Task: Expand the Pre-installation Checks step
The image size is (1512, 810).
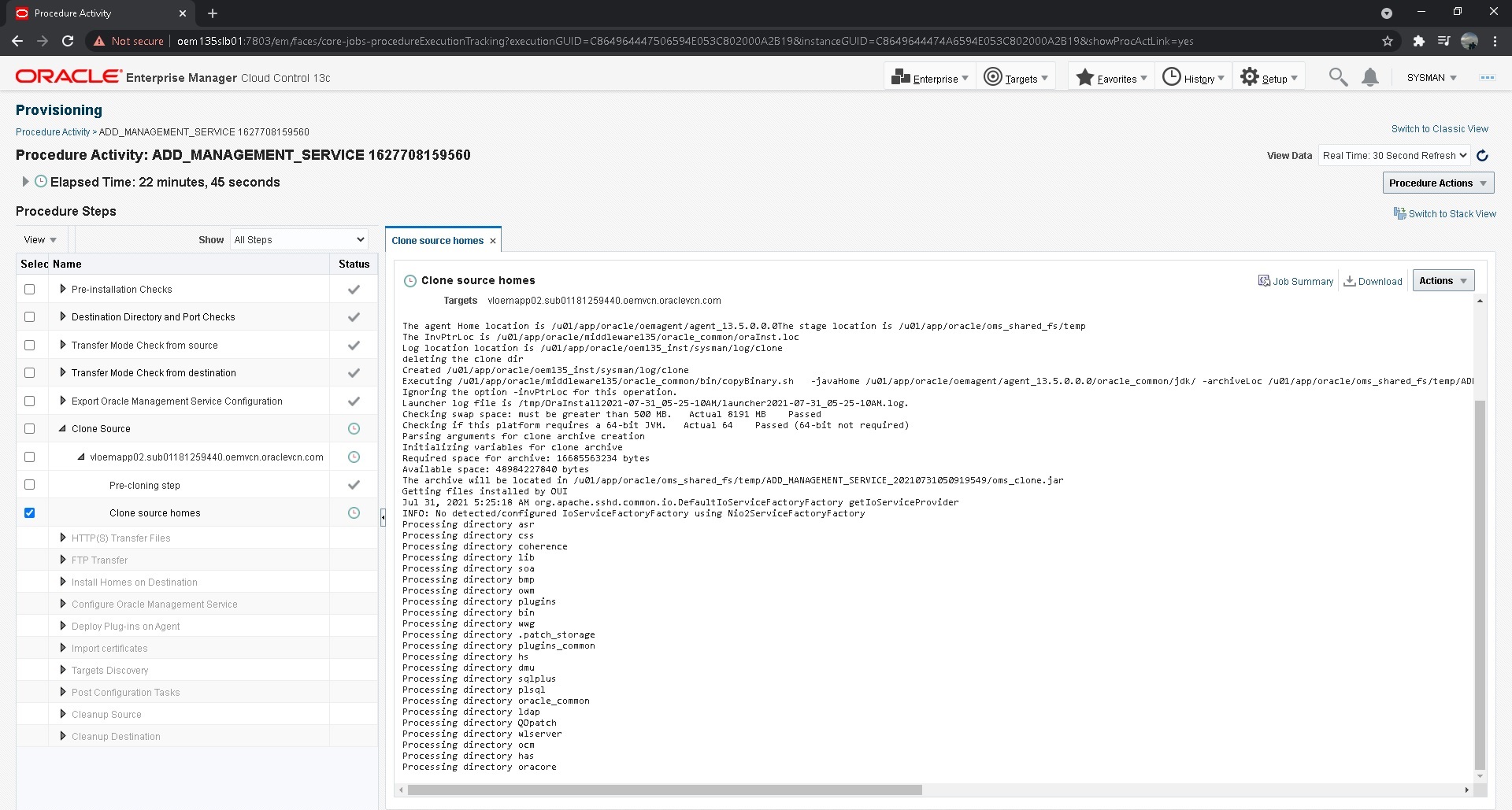Action: 64,289
